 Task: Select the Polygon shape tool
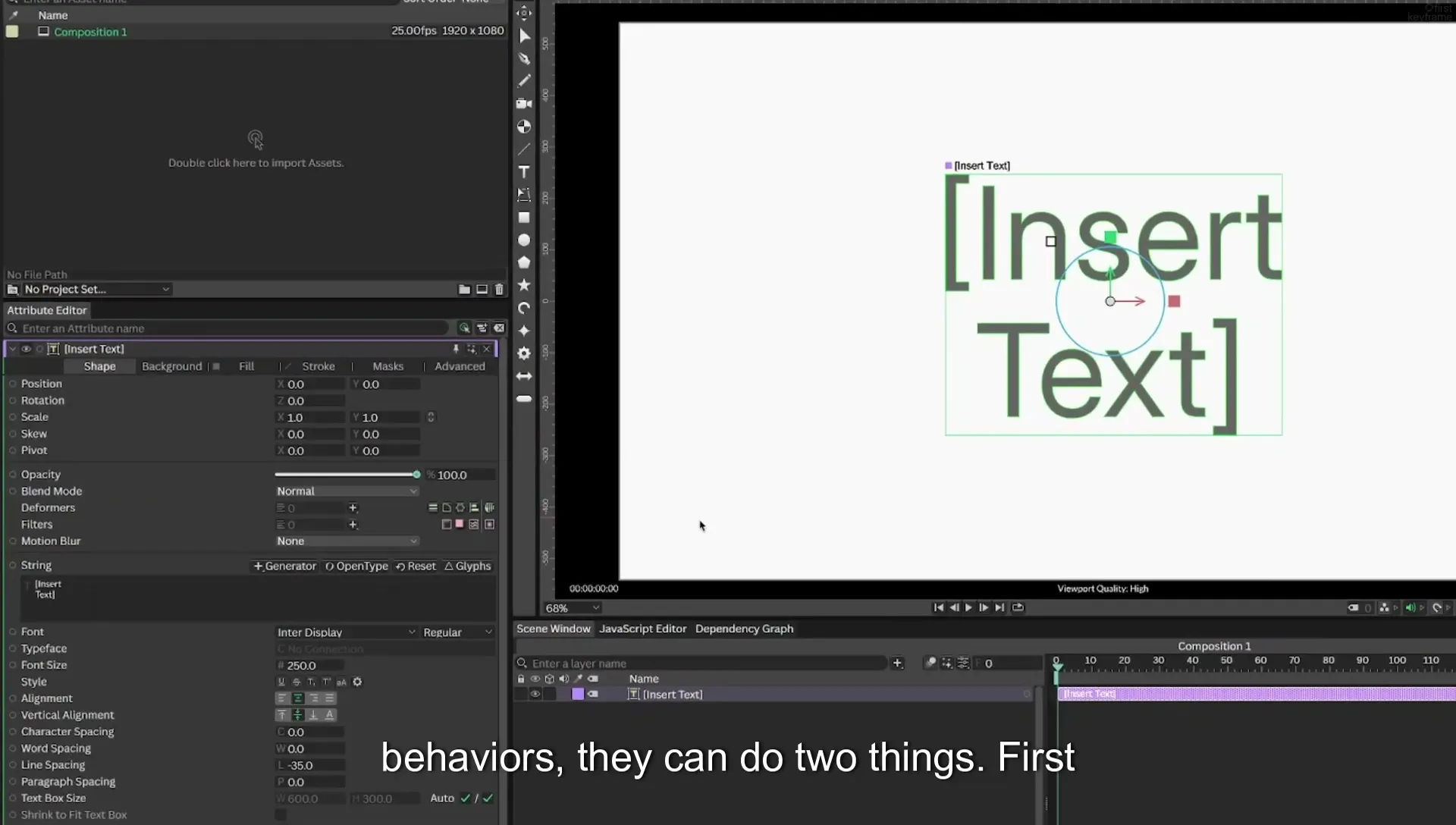click(x=524, y=262)
